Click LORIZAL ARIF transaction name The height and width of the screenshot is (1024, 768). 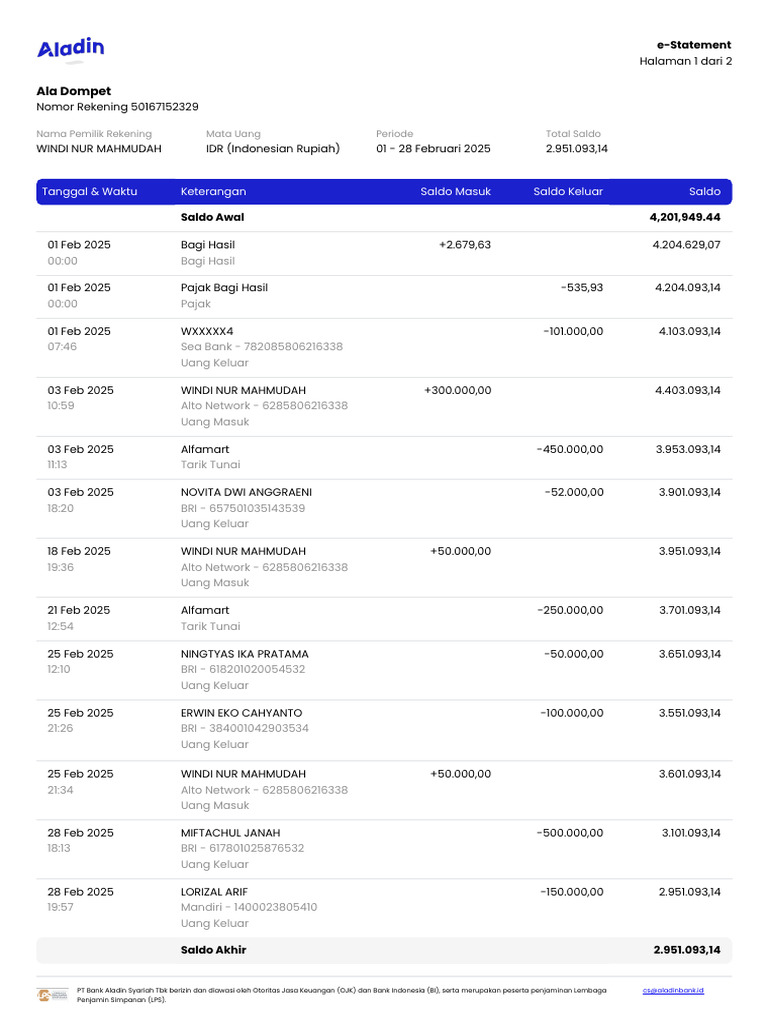(214, 892)
